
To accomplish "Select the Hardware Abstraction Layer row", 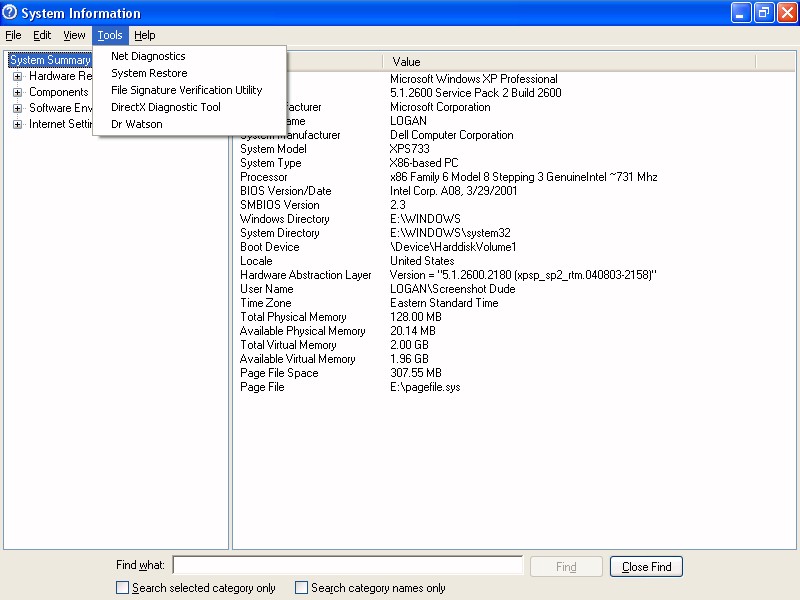I will (x=306, y=275).
